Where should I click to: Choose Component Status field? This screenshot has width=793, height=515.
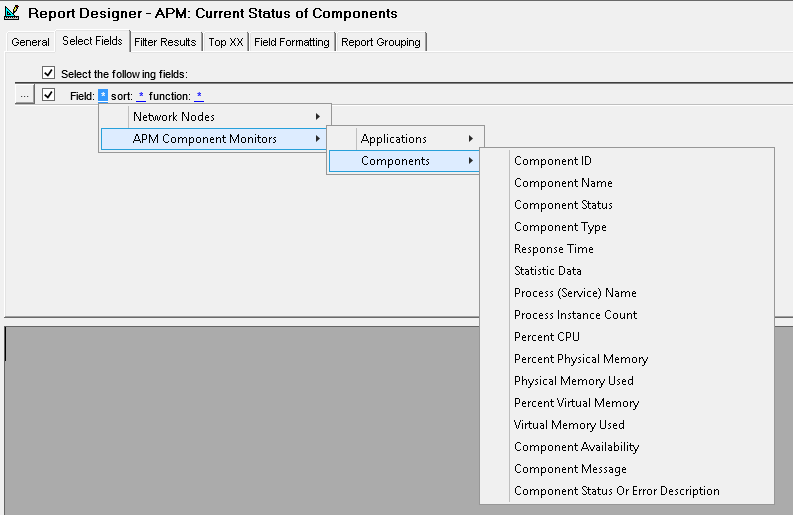(x=627, y=205)
